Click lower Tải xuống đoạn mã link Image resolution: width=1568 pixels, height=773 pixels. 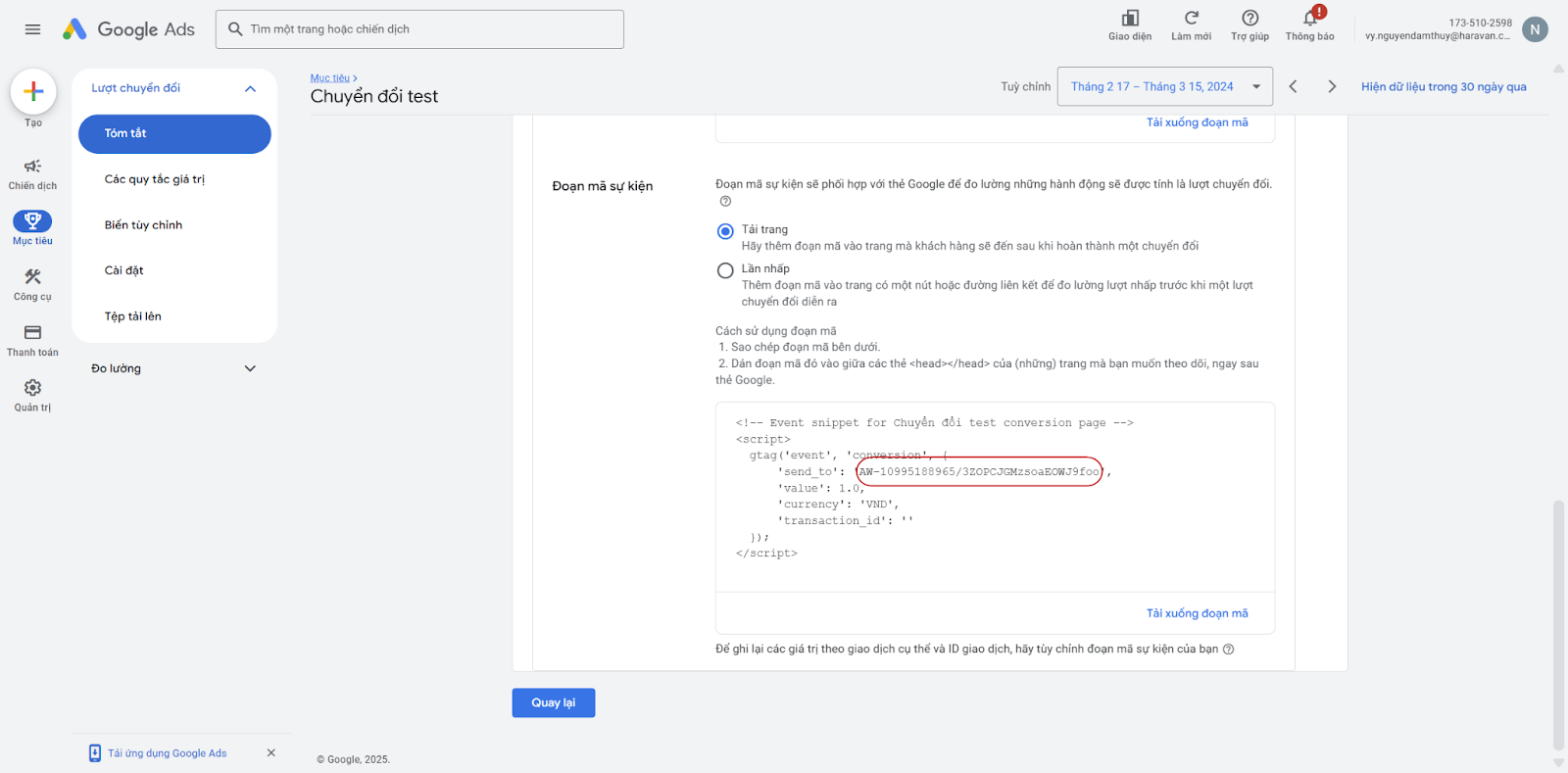1197,613
